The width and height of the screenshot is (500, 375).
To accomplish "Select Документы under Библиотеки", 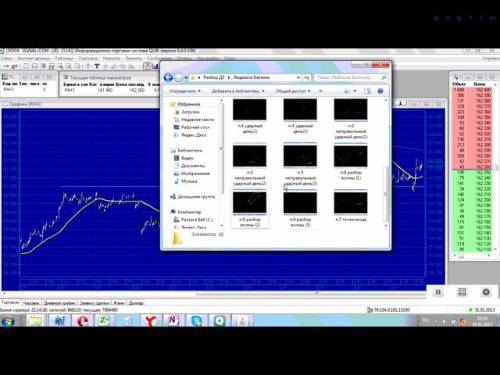I will (193, 166).
